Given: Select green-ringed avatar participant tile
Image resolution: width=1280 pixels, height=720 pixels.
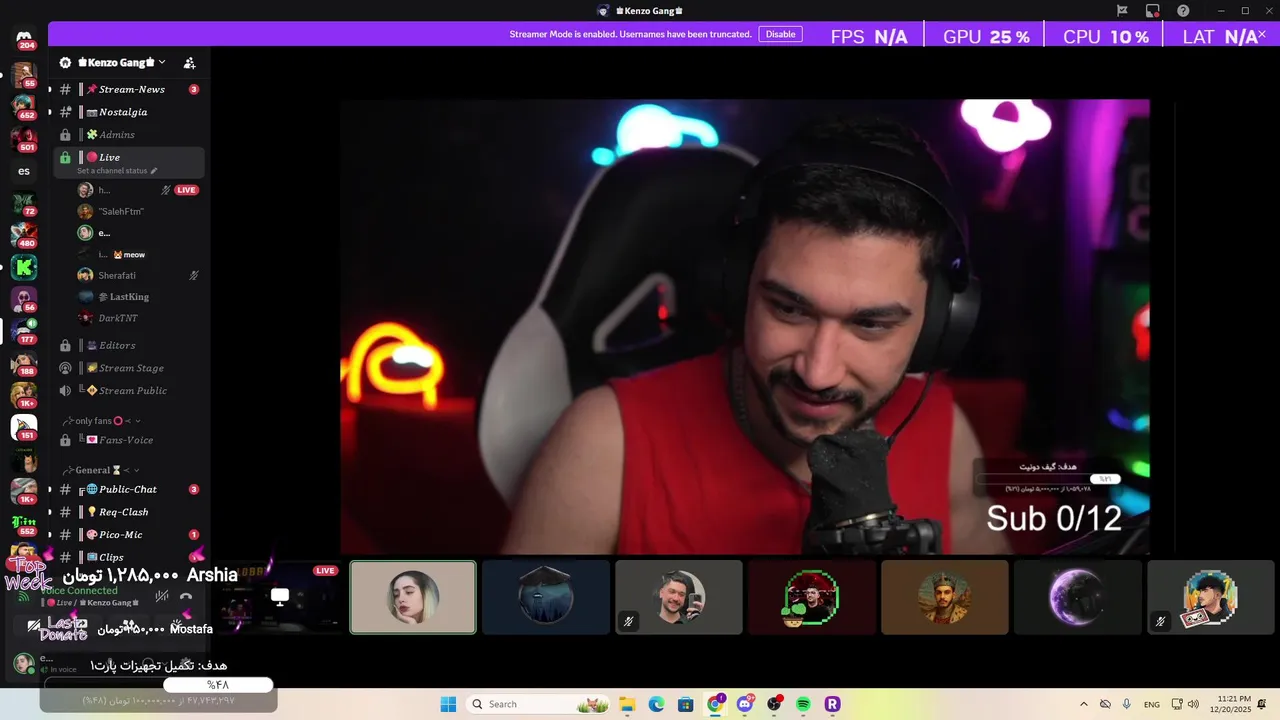Looking at the screenshot, I should [x=812, y=597].
